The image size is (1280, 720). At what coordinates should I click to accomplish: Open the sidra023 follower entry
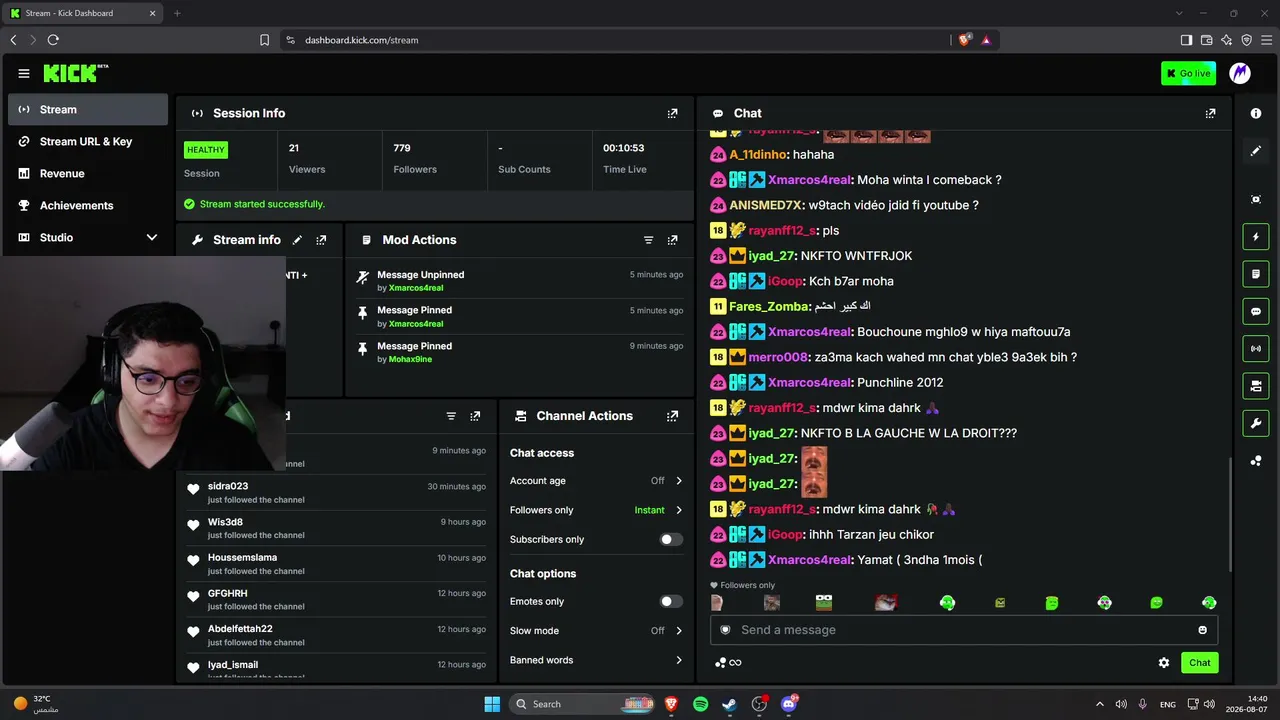coord(338,492)
